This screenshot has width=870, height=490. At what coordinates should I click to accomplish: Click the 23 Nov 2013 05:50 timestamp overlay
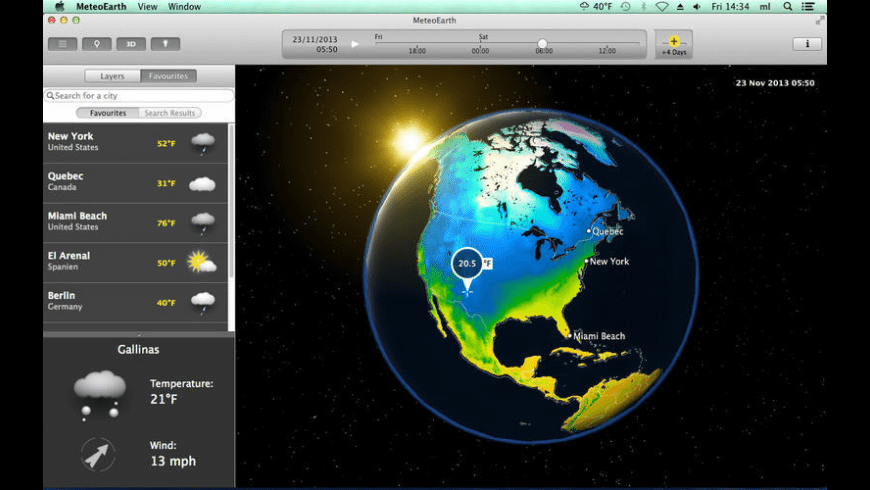pos(775,83)
